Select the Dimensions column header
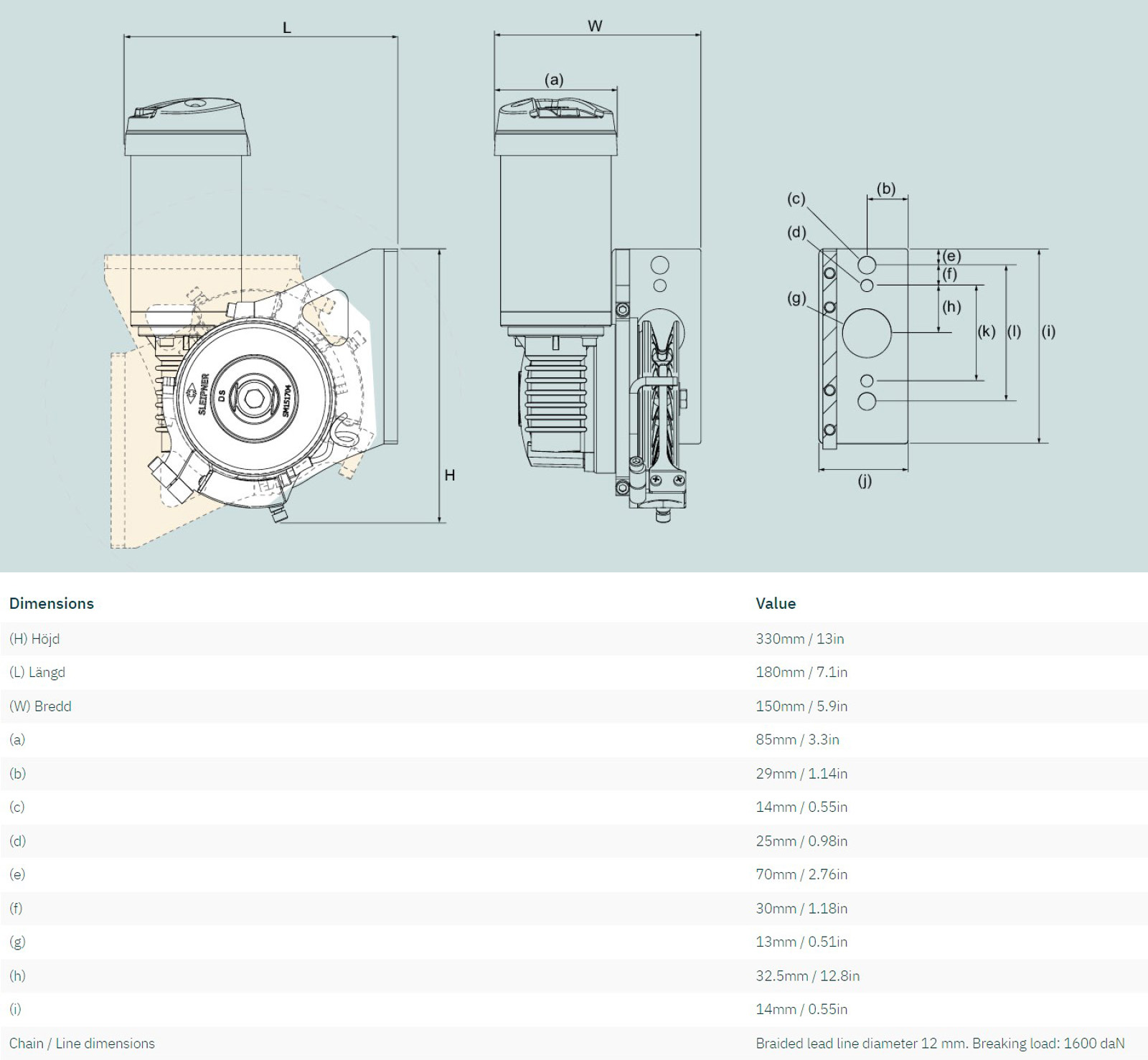 point(52,603)
